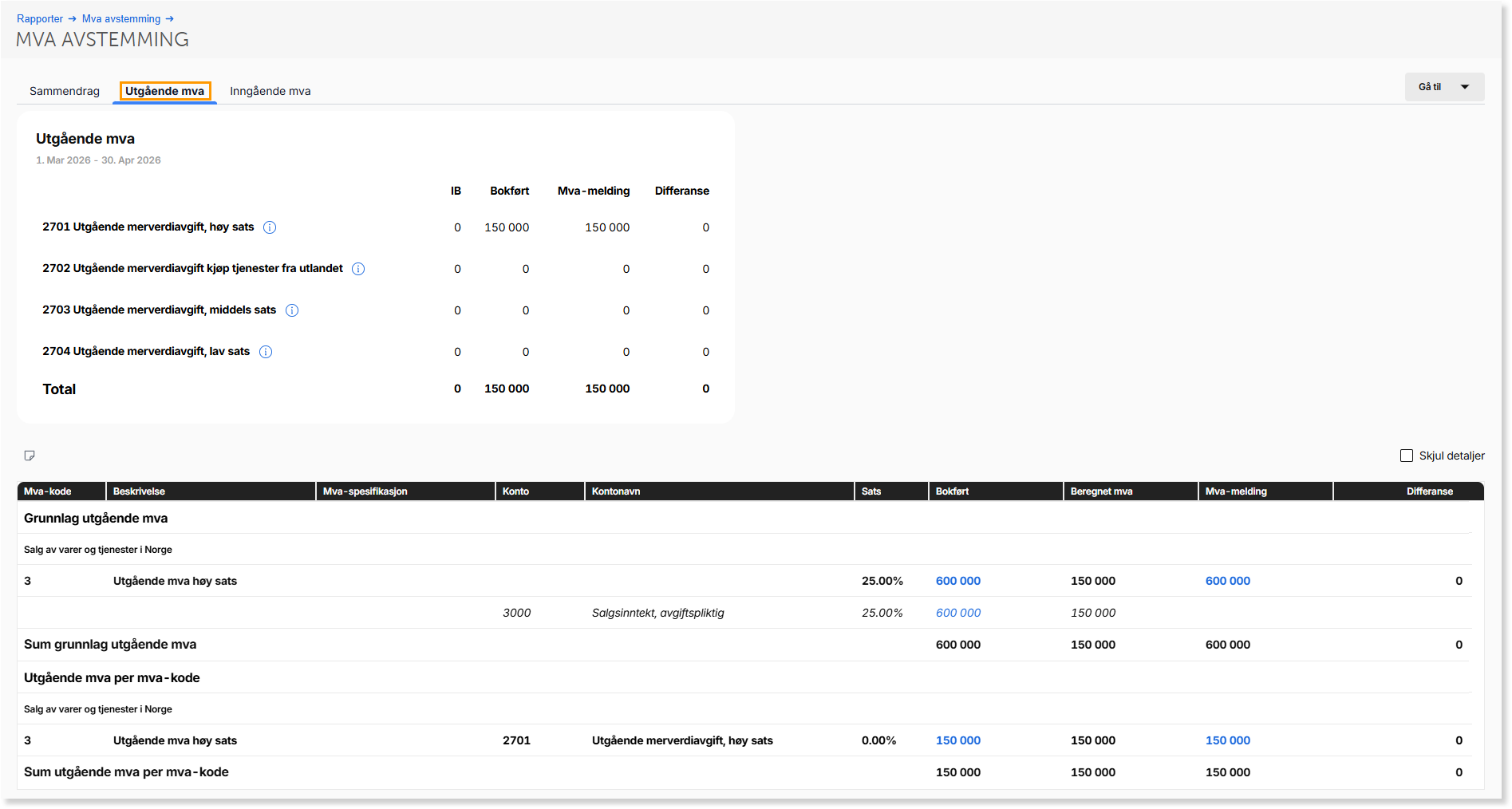Screen dimensions: 1512x809
Task: Click the Kontonavn column header
Action: coord(720,491)
